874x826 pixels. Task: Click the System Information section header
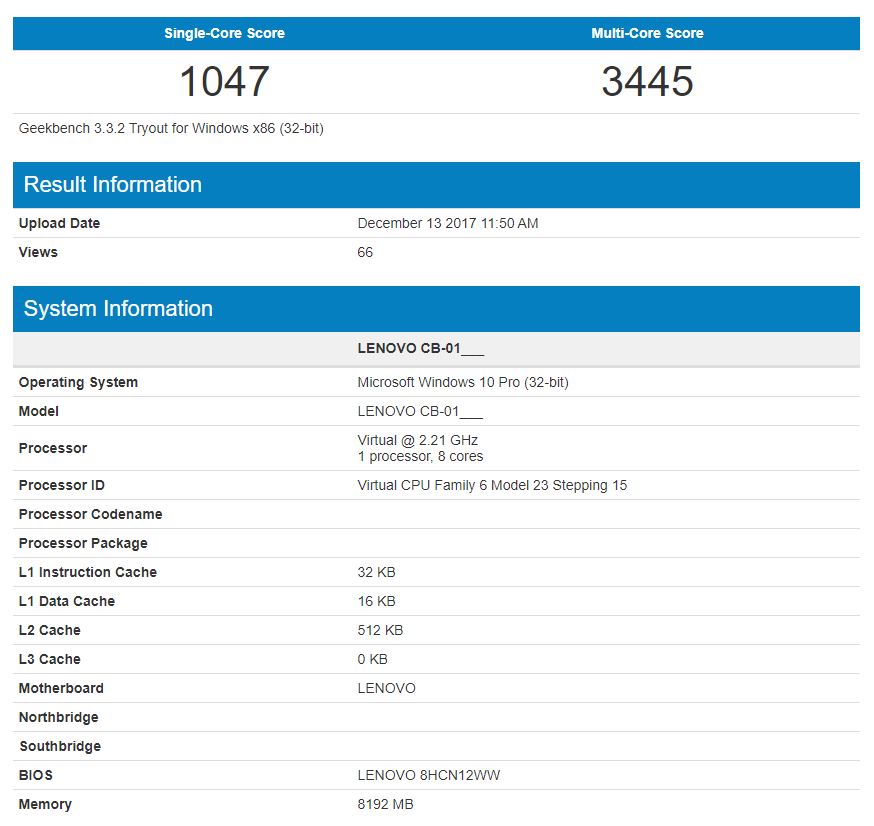point(436,309)
